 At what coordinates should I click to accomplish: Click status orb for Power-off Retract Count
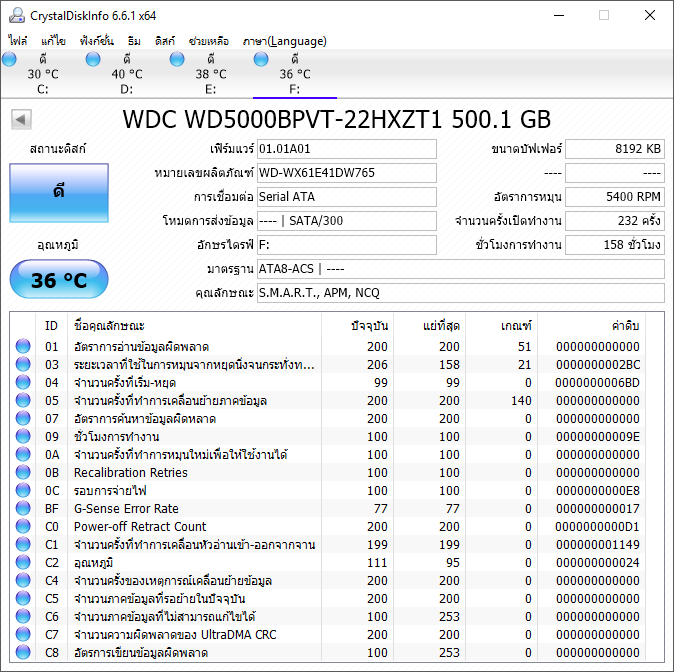tap(23, 527)
